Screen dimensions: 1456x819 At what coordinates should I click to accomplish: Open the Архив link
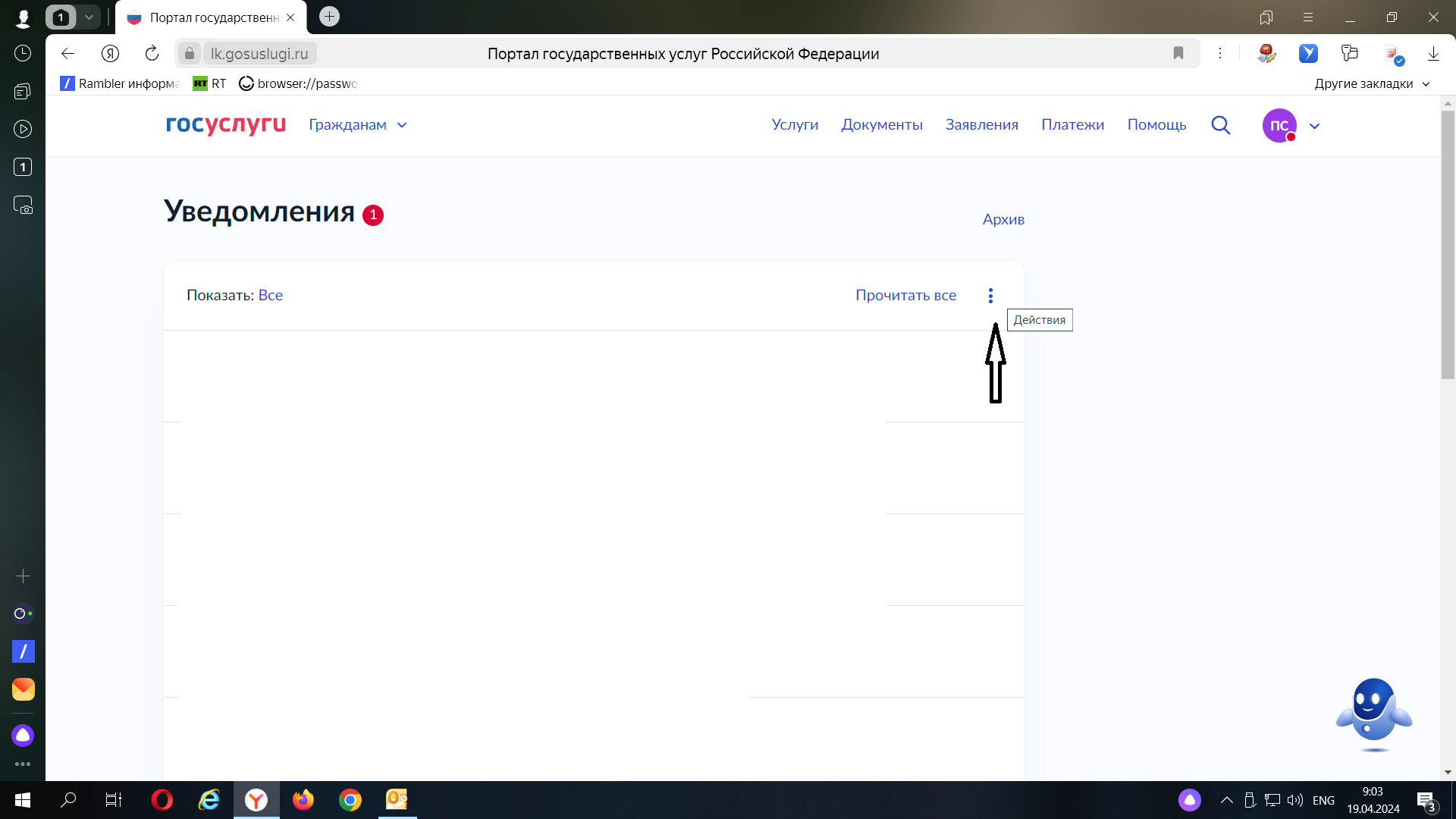(x=1003, y=220)
